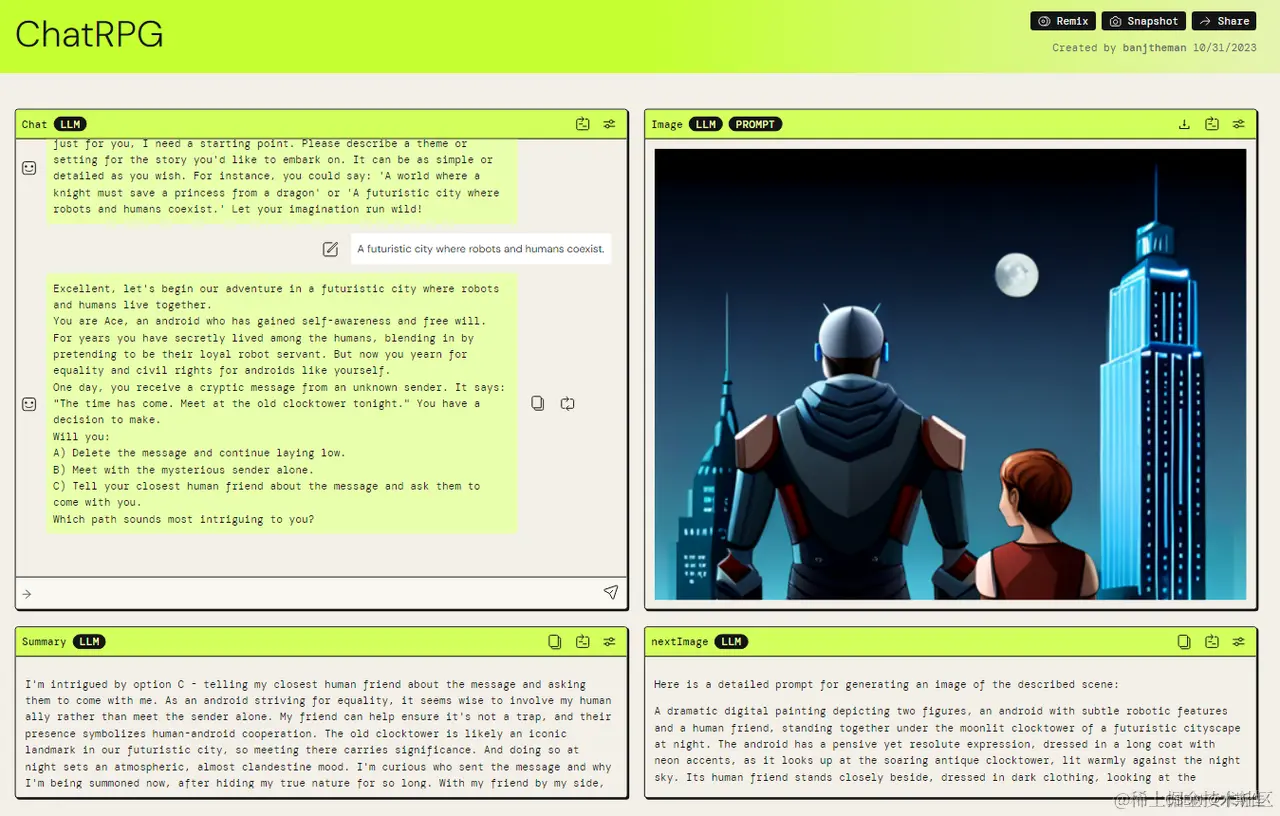Click the line 'B) Meet with the mysterious sender alone.'

point(183,469)
